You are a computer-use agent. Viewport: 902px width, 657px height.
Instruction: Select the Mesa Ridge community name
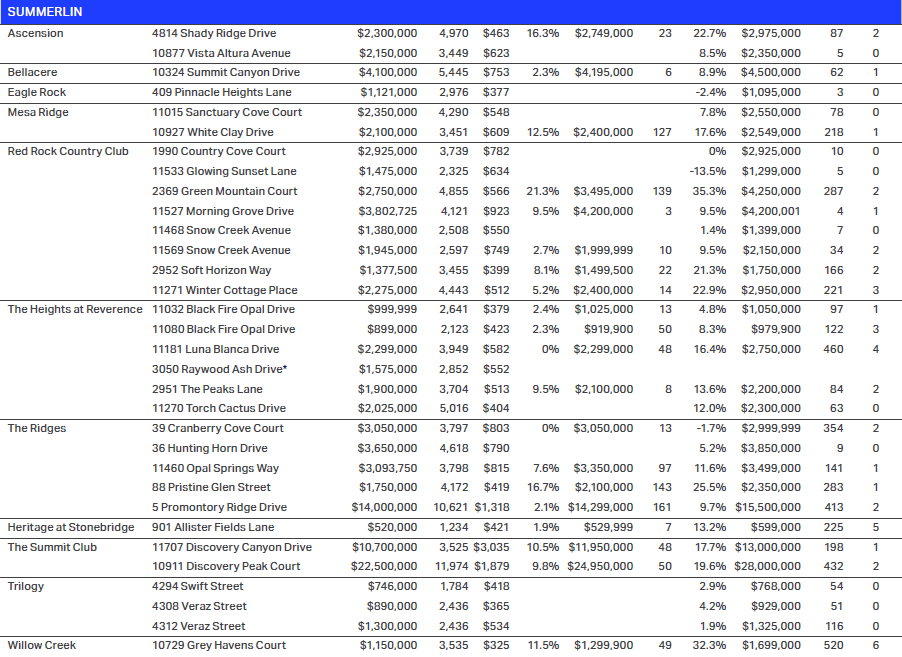tap(38, 112)
